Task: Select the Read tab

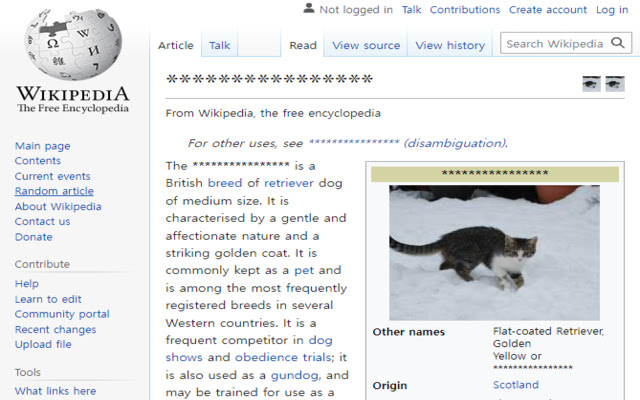Action: coord(303,45)
